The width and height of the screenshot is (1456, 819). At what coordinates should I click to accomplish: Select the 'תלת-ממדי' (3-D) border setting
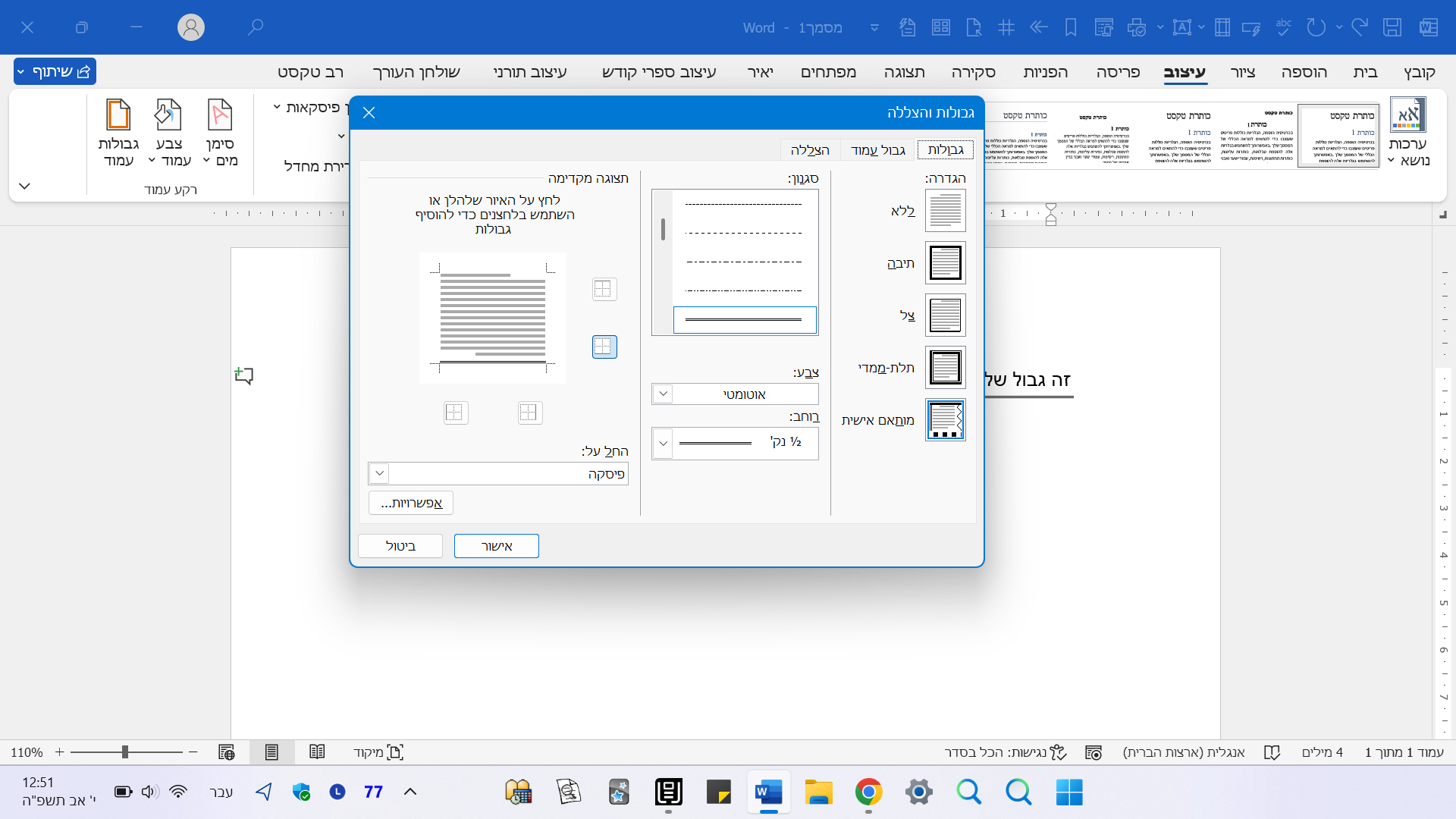pos(945,368)
